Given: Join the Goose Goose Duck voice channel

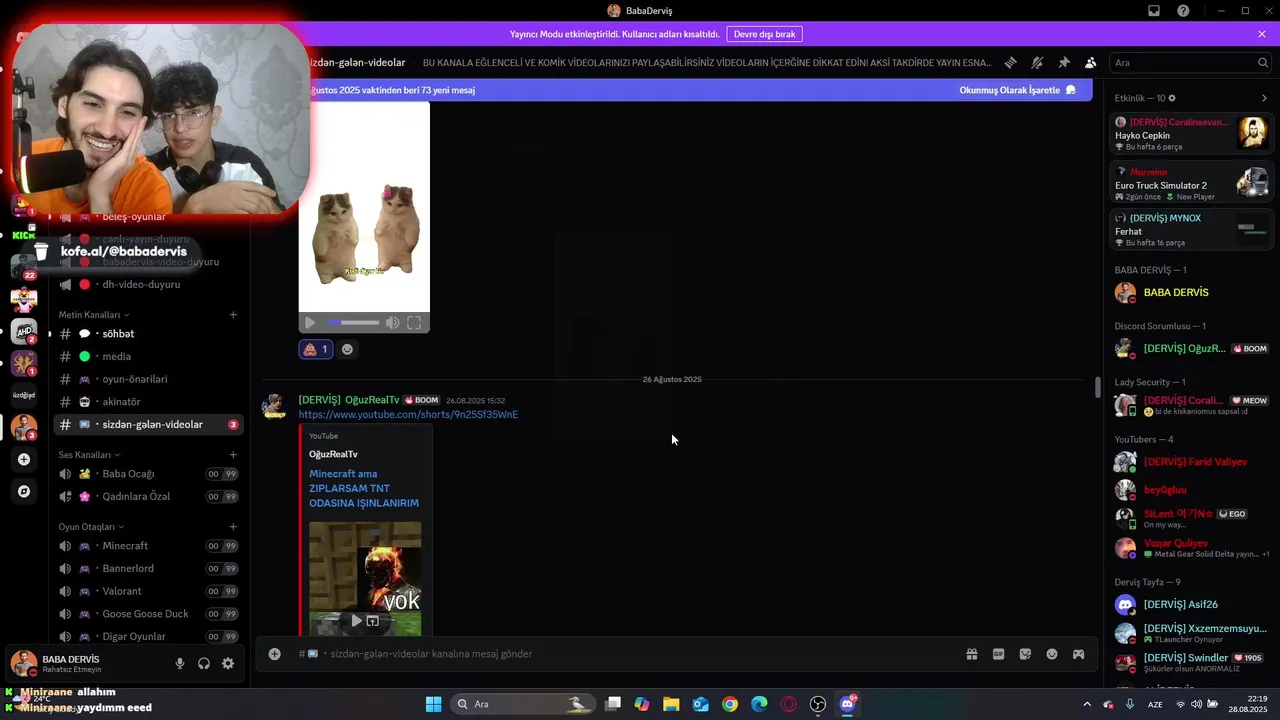Looking at the screenshot, I should [x=148, y=614].
